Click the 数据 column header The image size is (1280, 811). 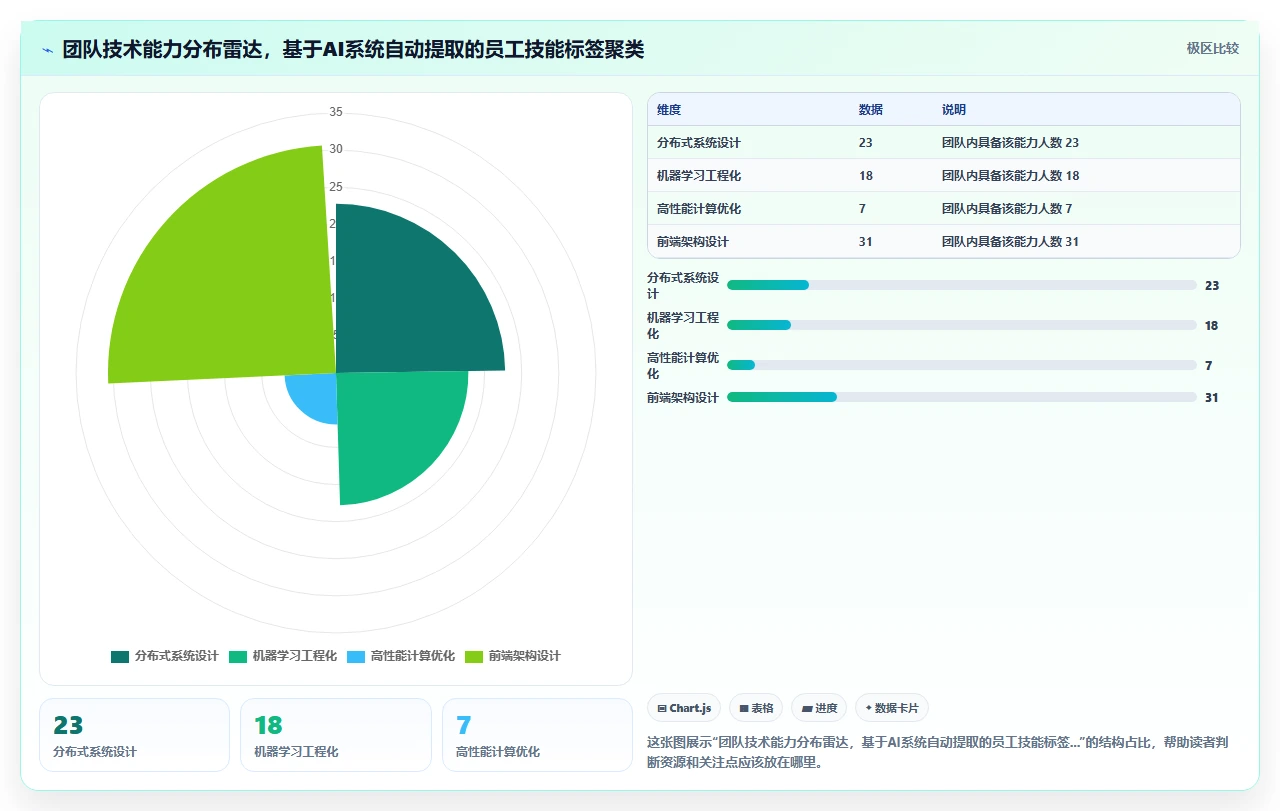(871, 110)
